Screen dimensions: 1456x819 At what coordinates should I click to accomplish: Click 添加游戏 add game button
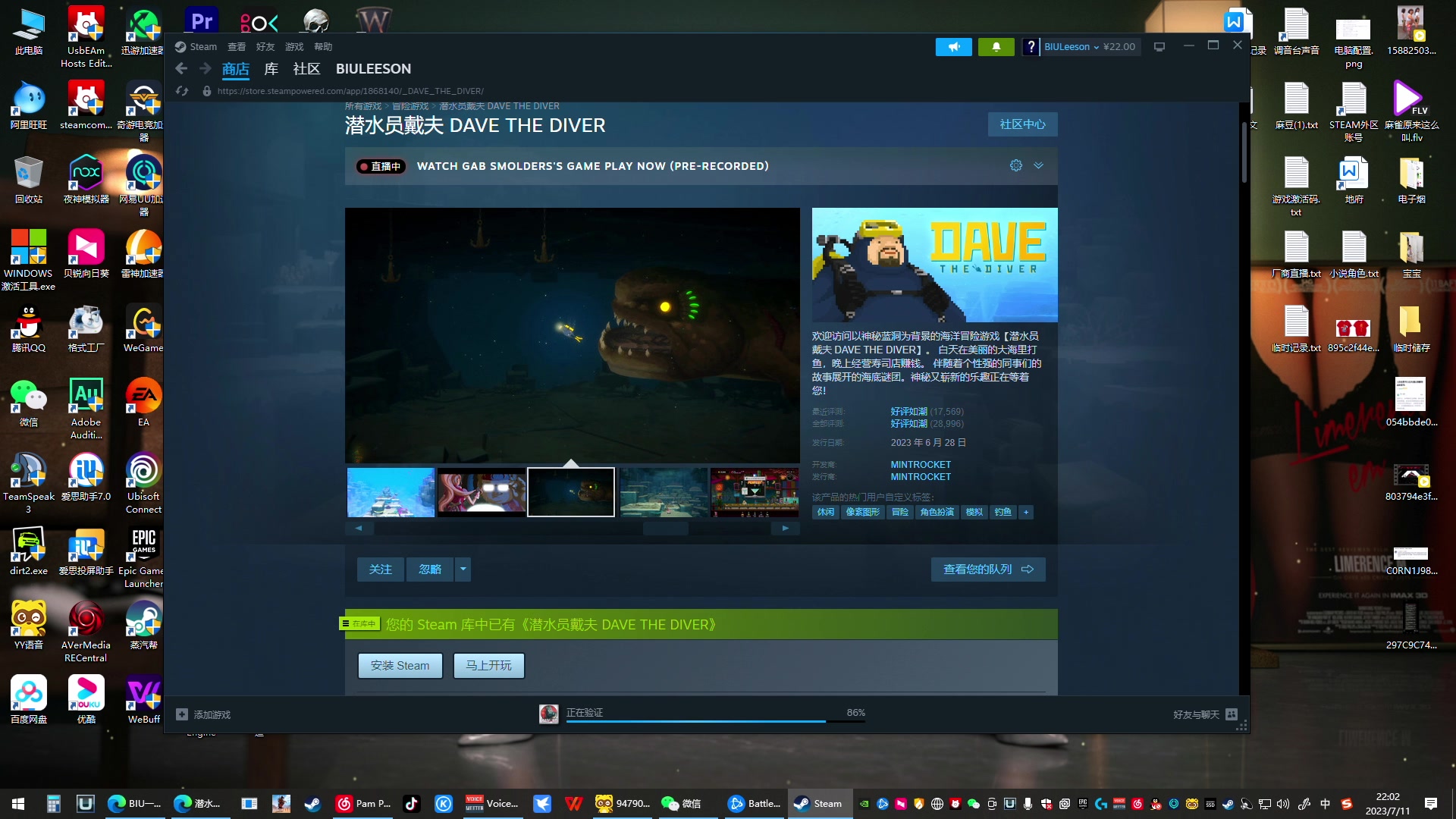pyautogui.click(x=203, y=714)
